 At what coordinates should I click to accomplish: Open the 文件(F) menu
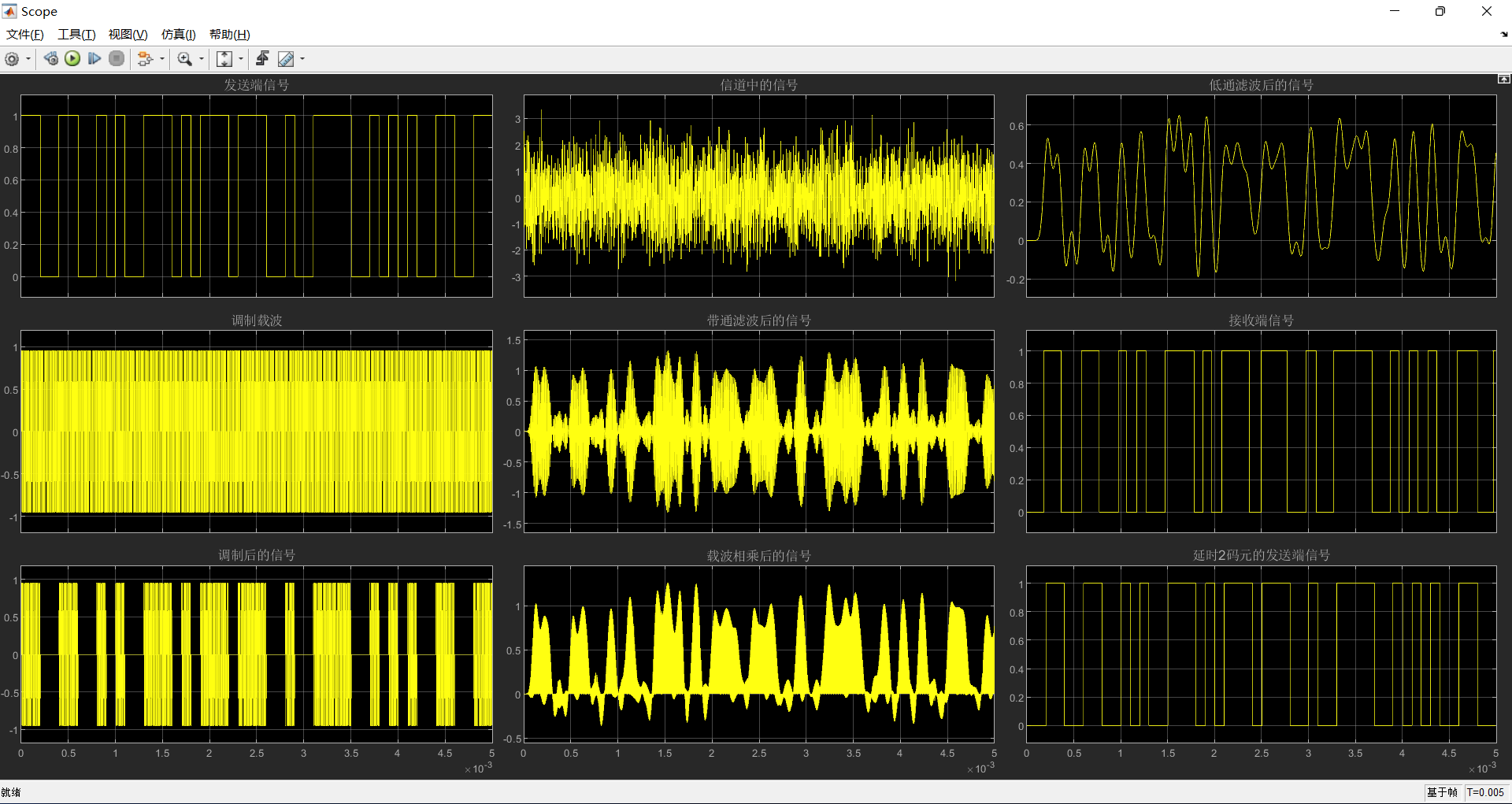click(25, 35)
